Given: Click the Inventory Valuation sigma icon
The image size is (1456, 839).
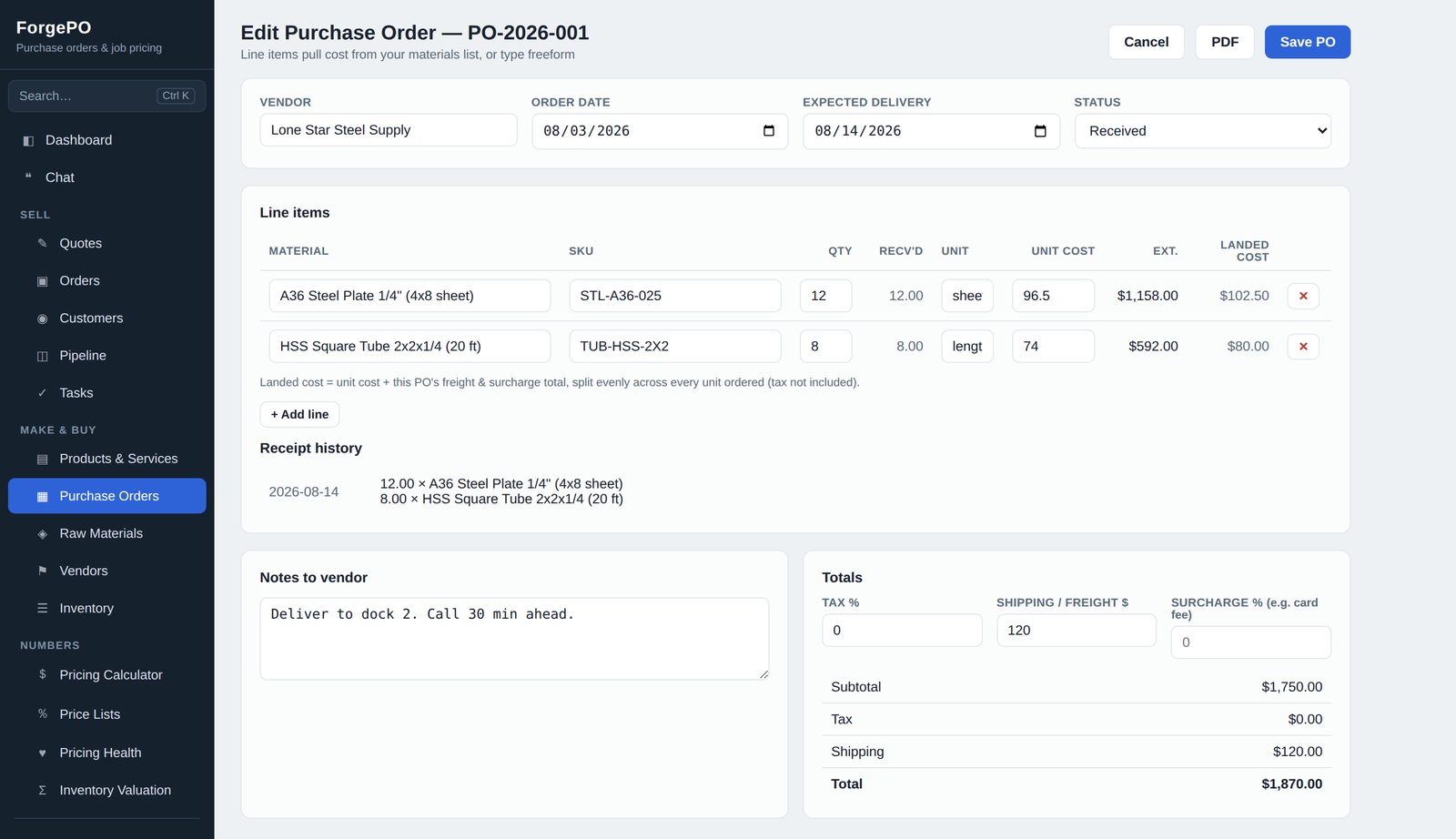Looking at the screenshot, I should [x=42, y=790].
